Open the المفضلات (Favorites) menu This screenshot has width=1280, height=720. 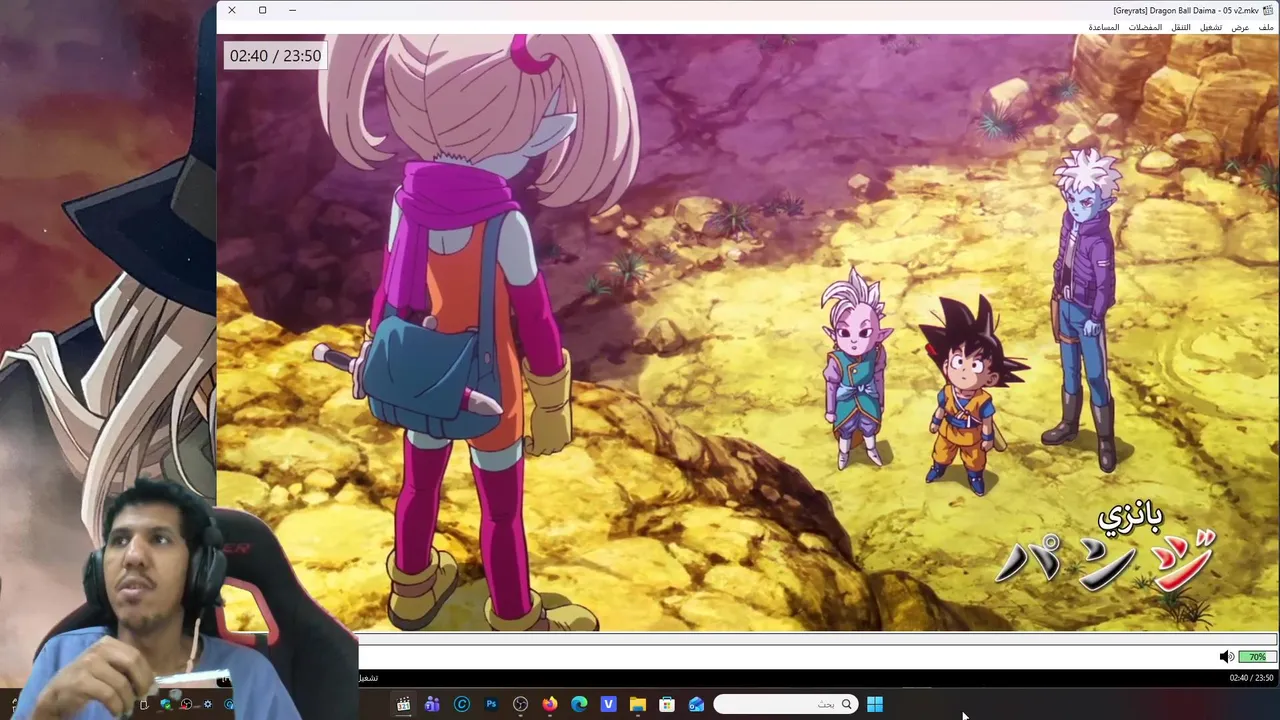tap(1145, 27)
